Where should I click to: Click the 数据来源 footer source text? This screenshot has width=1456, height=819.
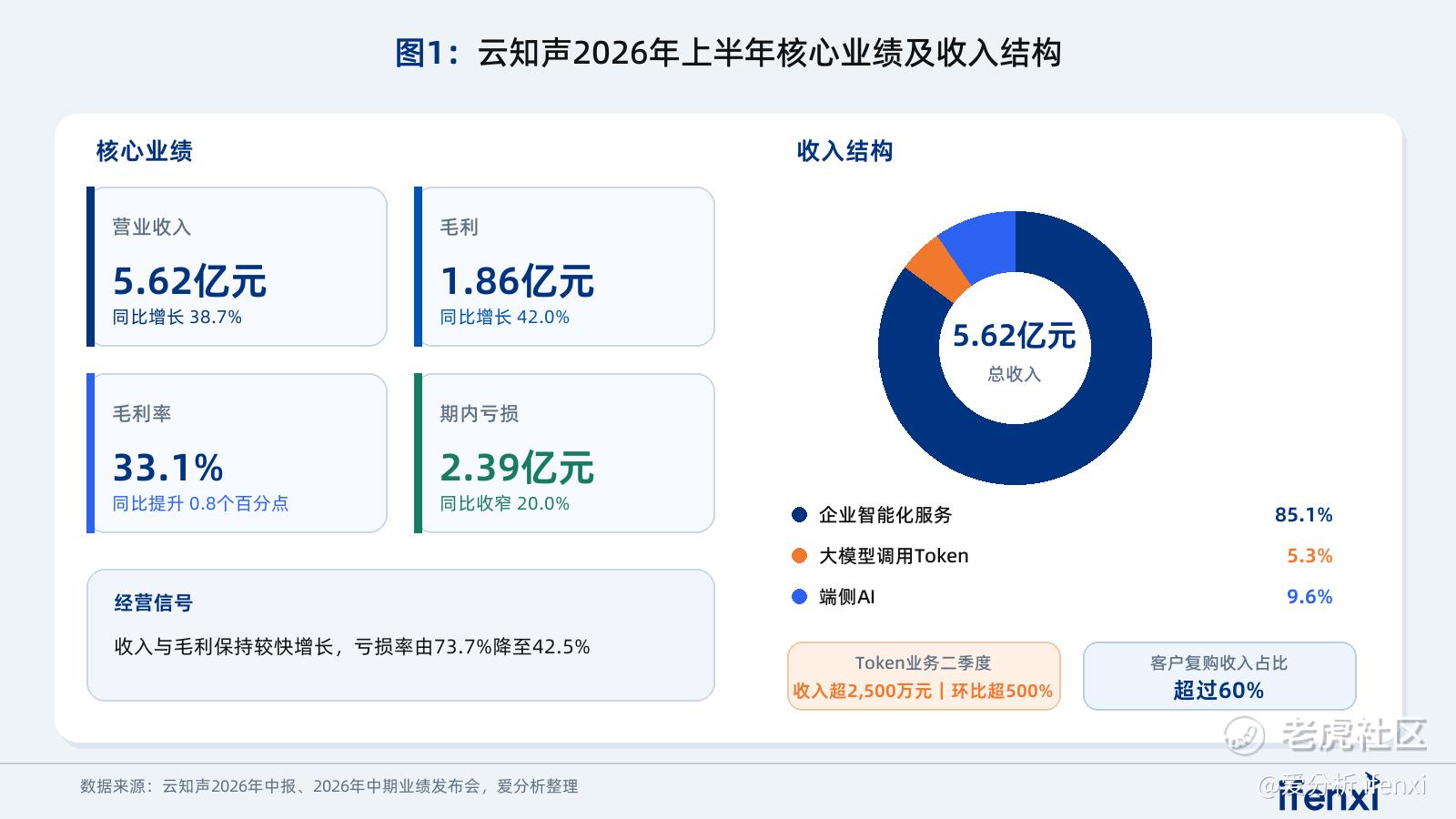(329, 786)
